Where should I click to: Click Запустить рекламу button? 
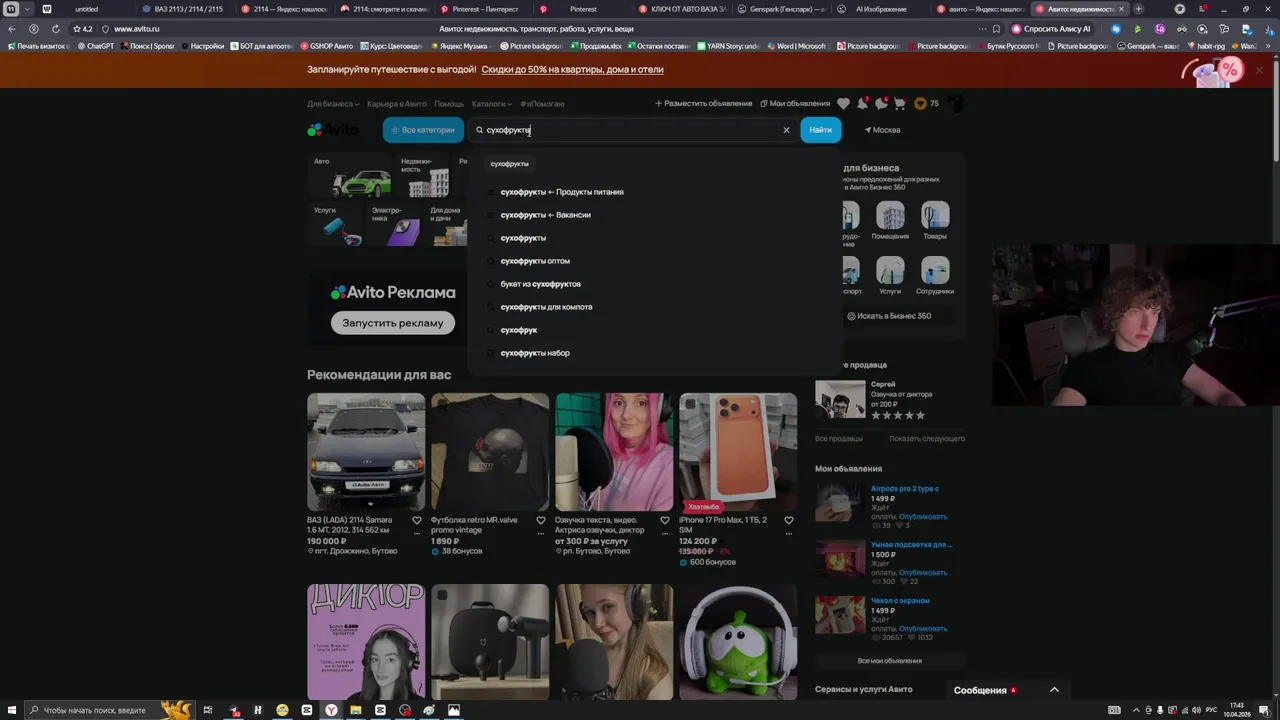[x=393, y=323]
